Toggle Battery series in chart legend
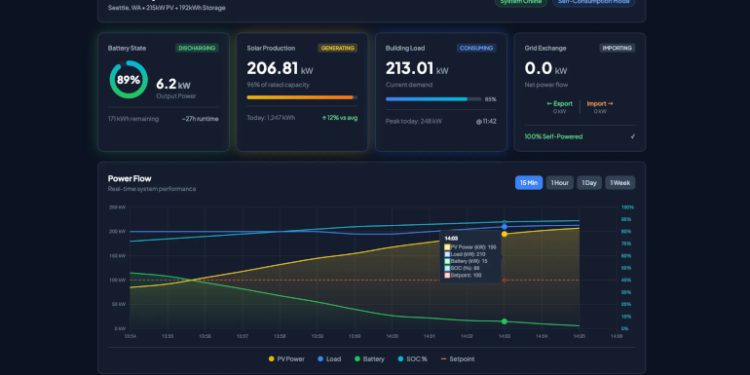750x375 pixels. (369, 359)
